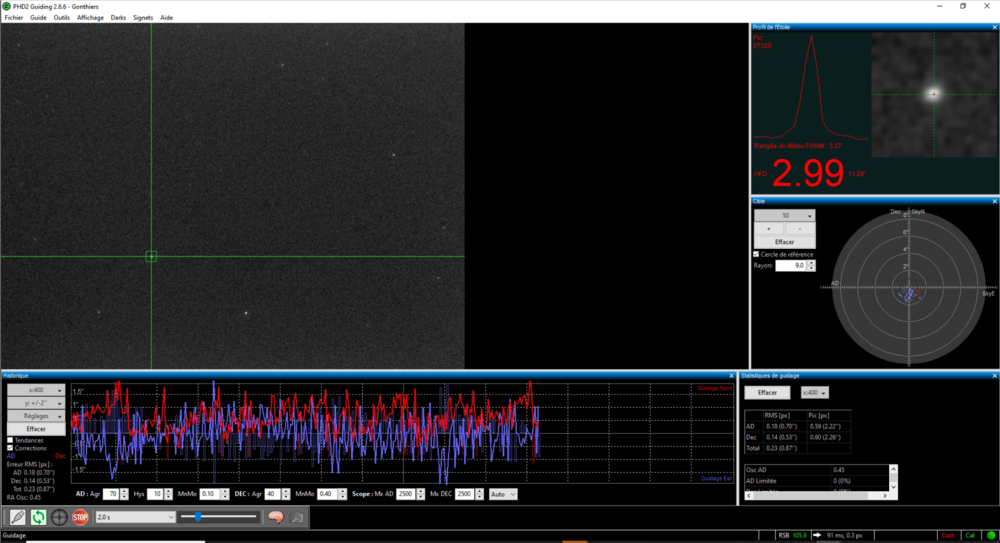Open the Darks menu
This screenshot has height=543, width=1000.
(118, 18)
